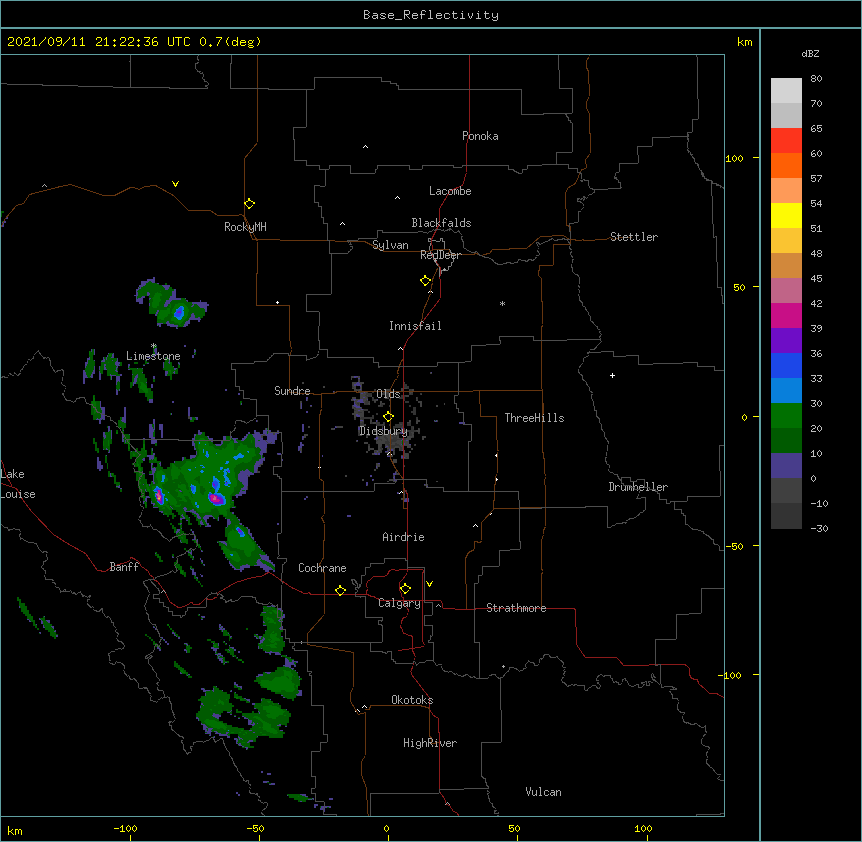Click the Cochrane label

(322, 568)
